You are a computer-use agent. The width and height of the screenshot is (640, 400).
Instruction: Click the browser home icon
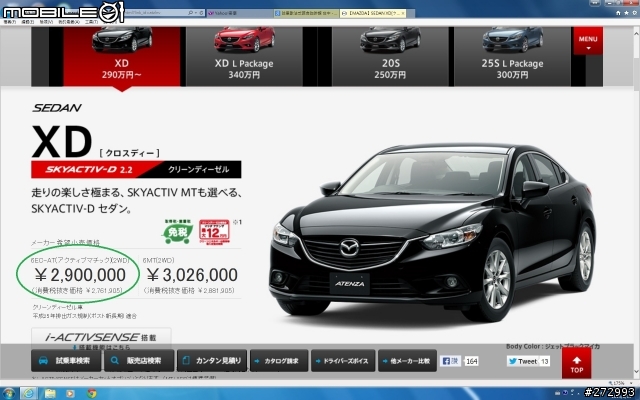click(x=618, y=13)
